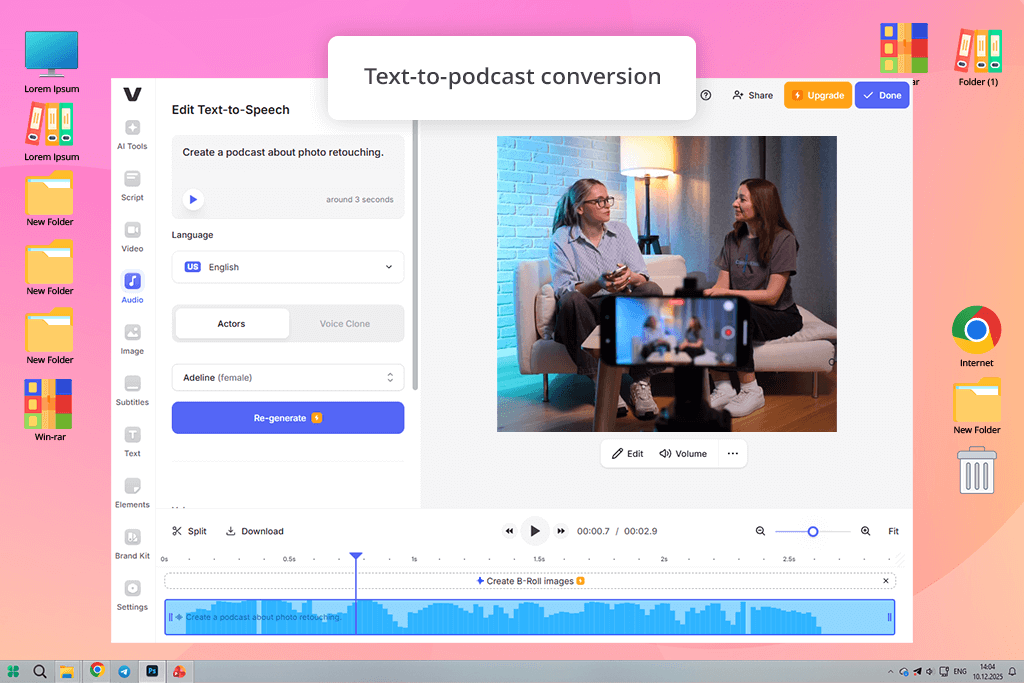
Task: Click the Re-generate button
Action: point(288,417)
